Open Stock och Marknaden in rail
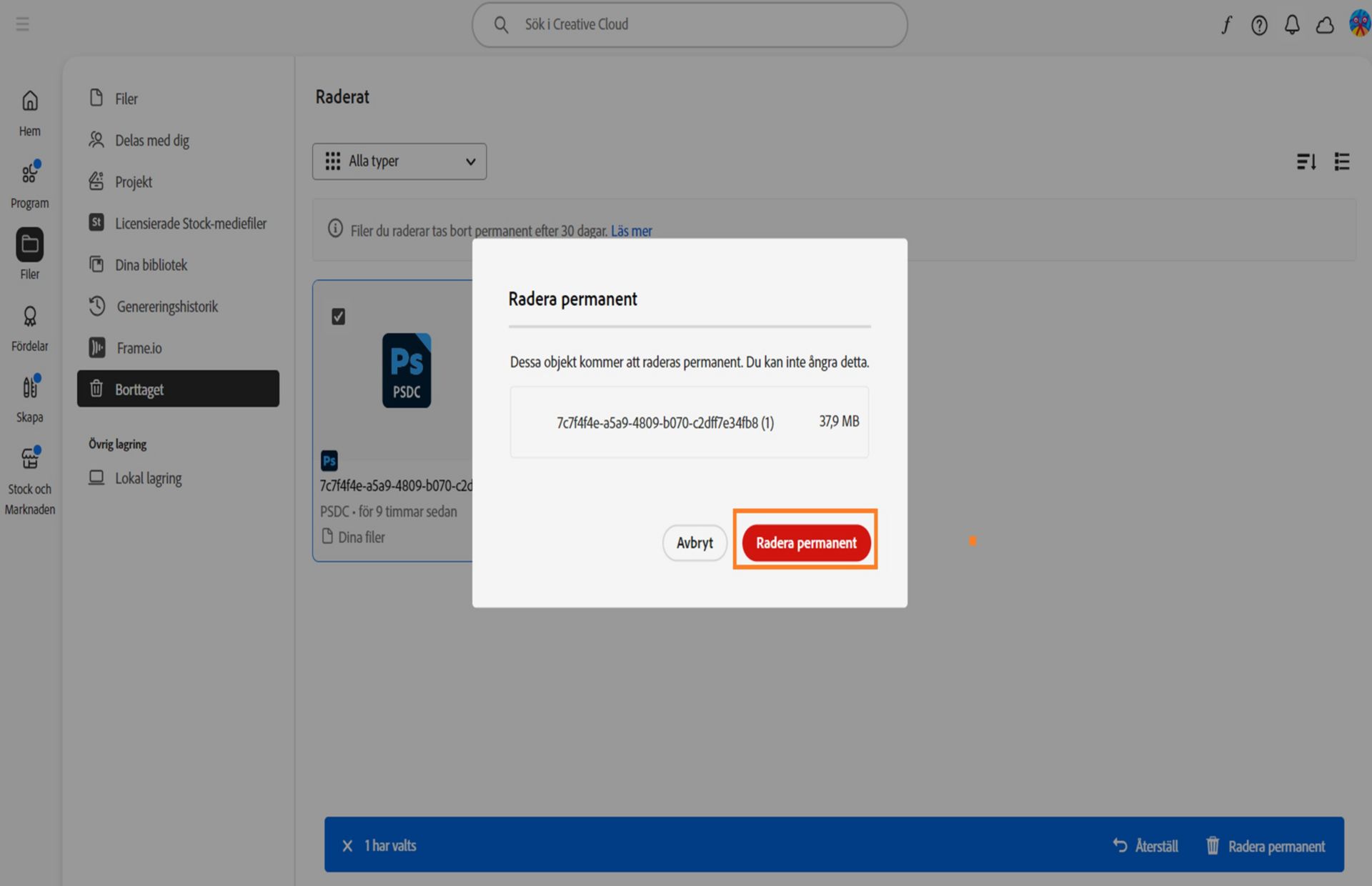 point(30,480)
